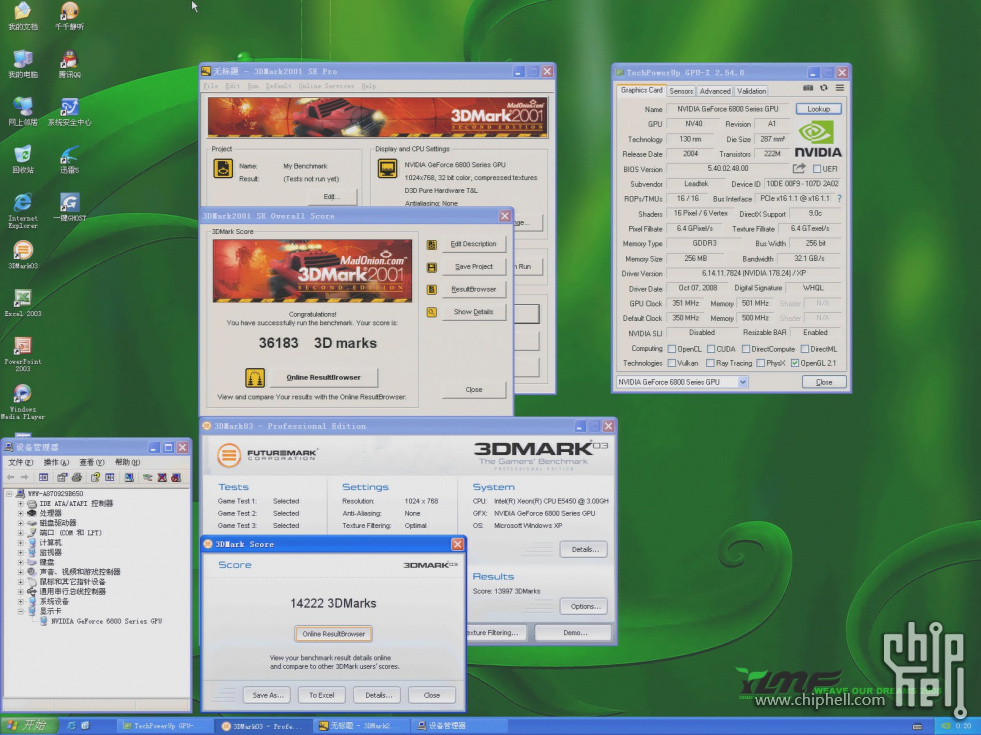981x735 pixels.
Task: Open the 3DMark03 desktop shortcut
Action: click(x=23, y=255)
